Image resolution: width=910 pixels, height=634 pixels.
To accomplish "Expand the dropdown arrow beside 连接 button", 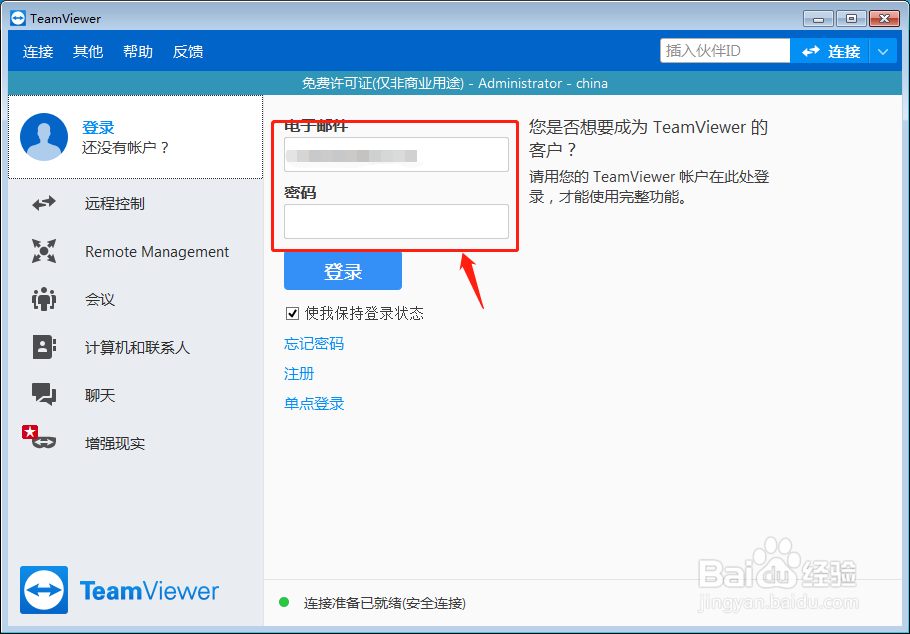I will pyautogui.click(x=883, y=52).
